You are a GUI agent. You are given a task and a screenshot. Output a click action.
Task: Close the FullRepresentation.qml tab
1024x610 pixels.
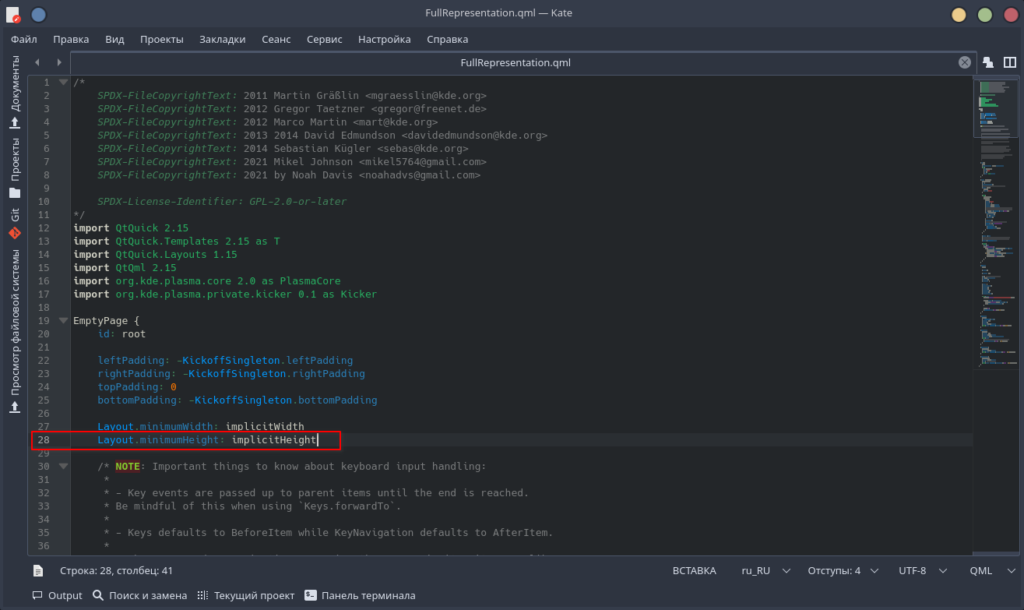coord(965,62)
